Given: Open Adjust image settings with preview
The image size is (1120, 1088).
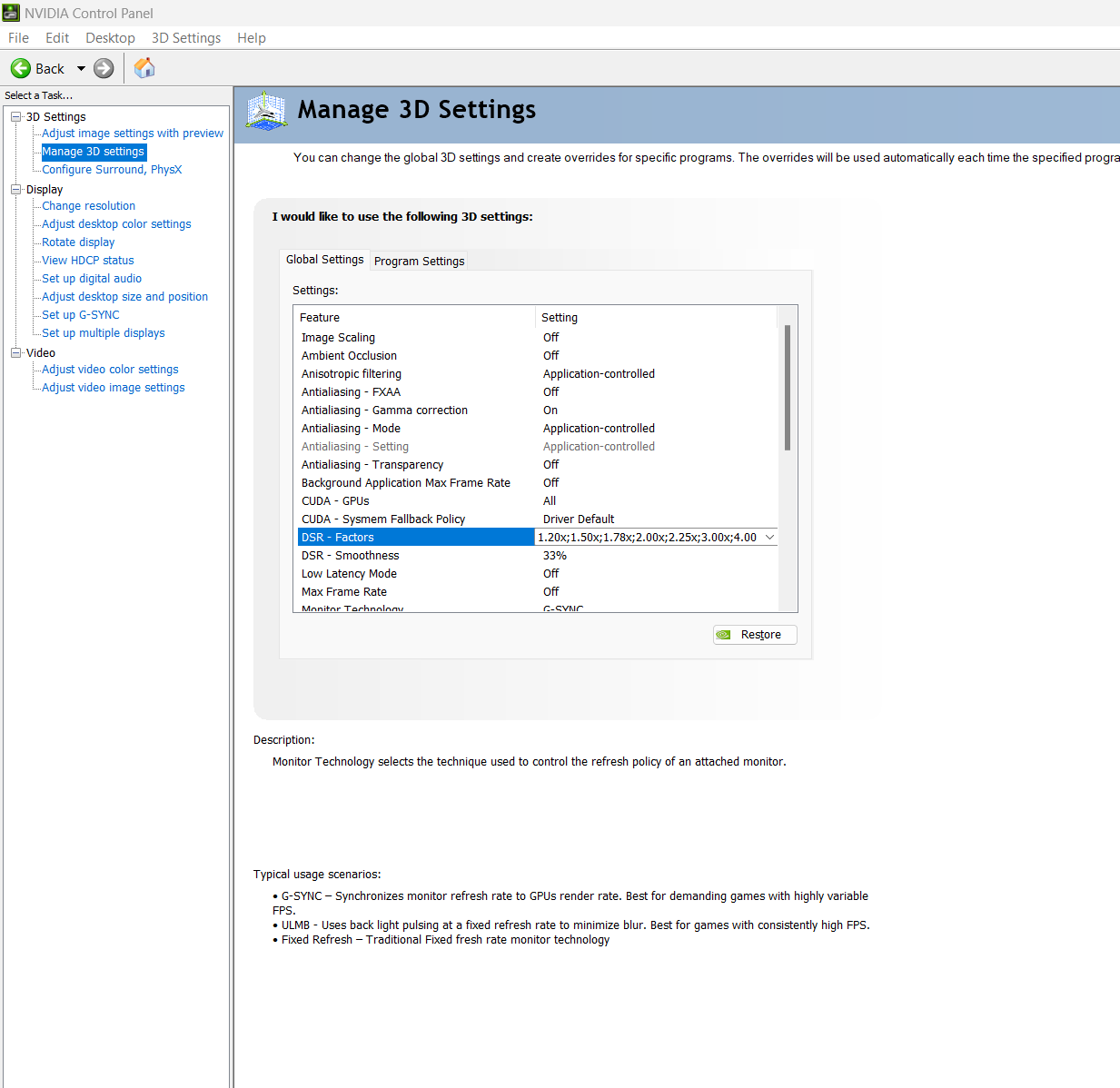Looking at the screenshot, I should (133, 134).
